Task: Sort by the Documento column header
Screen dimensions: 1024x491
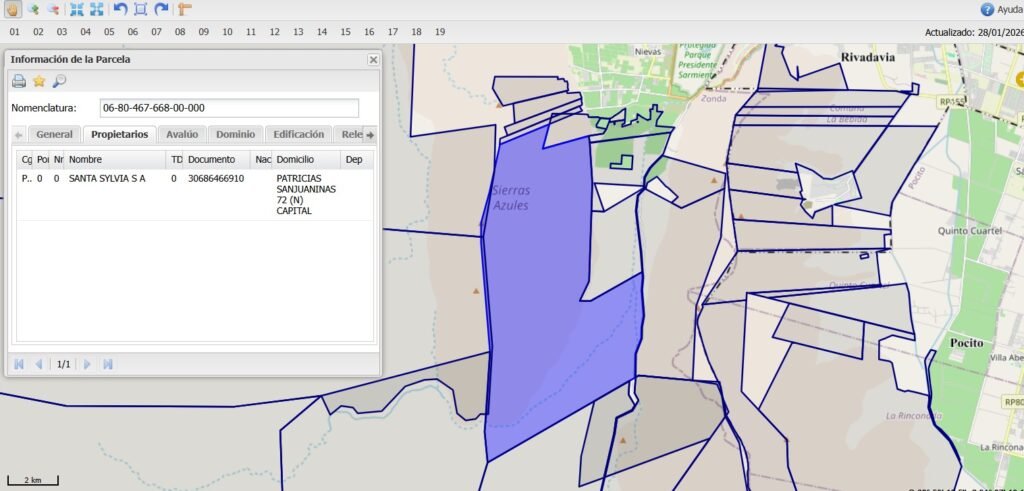Action: (x=217, y=159)
